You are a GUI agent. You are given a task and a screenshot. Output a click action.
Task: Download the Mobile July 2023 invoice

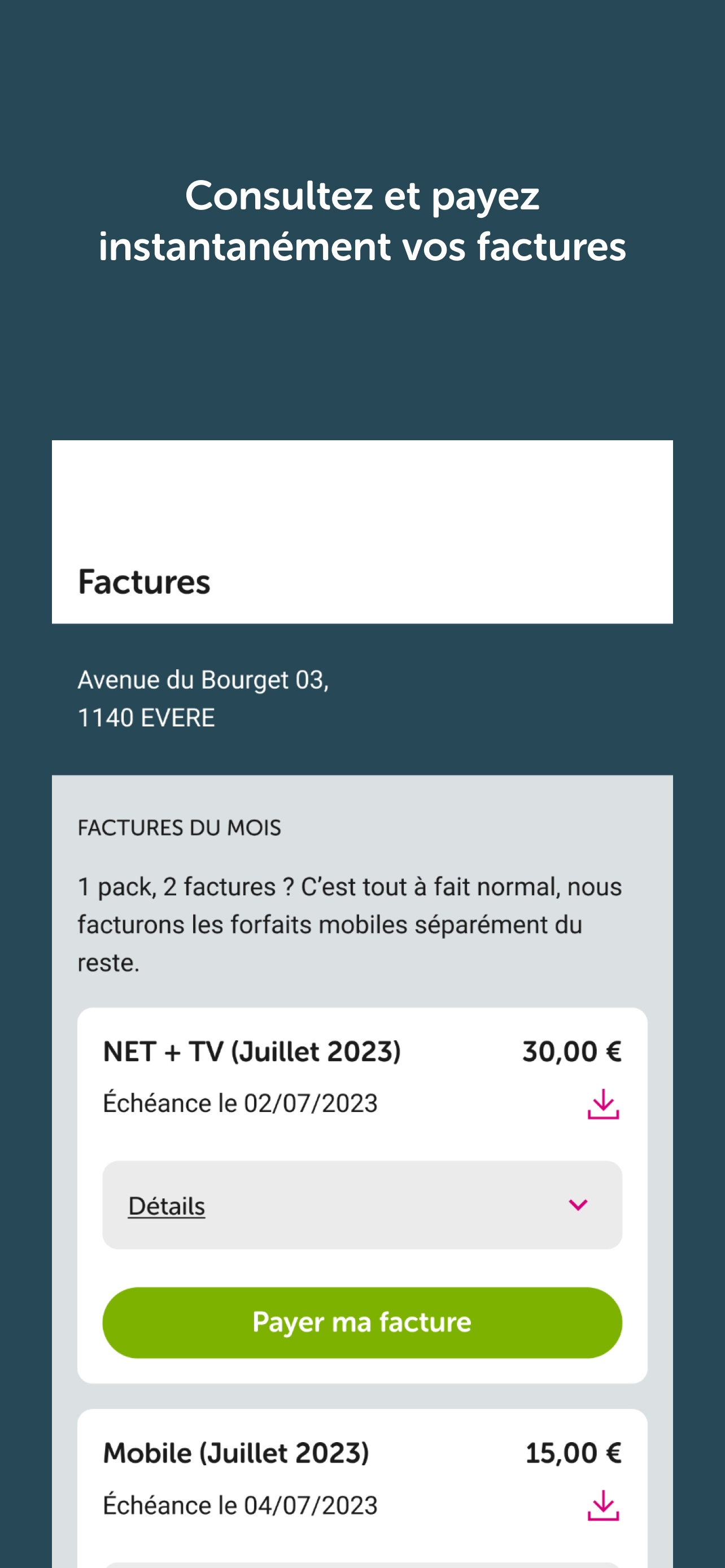602,1505
